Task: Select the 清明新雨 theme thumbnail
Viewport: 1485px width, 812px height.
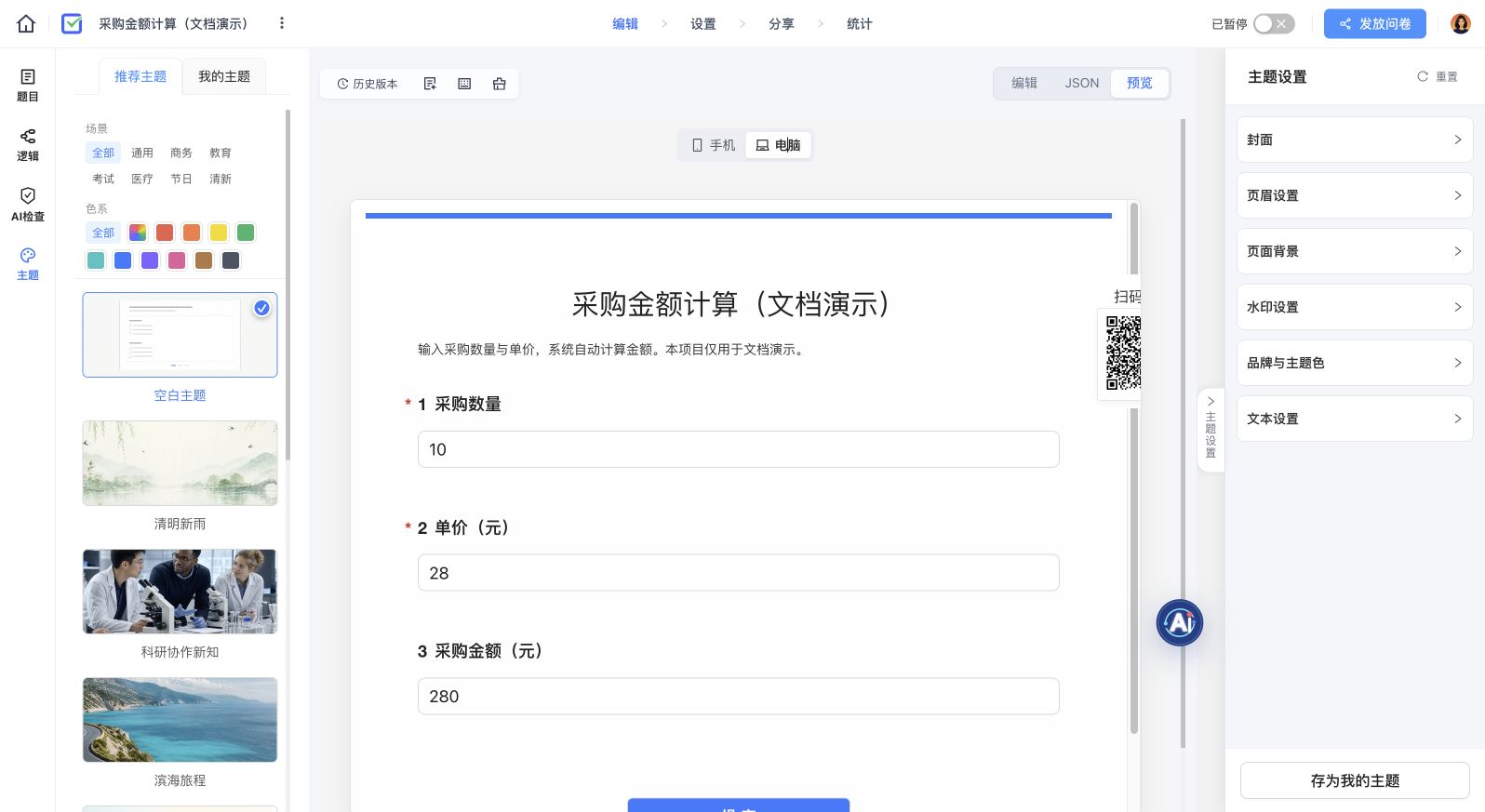Action: (x=180, y=463)
